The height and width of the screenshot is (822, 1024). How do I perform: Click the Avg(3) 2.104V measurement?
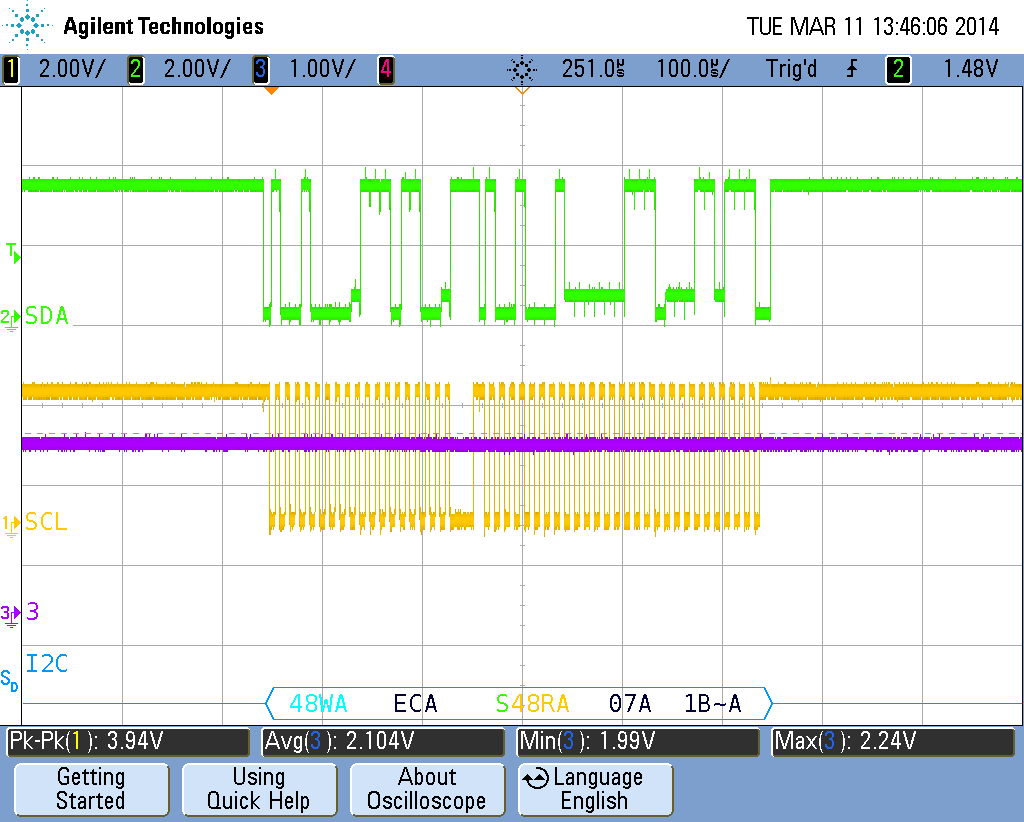383,741
